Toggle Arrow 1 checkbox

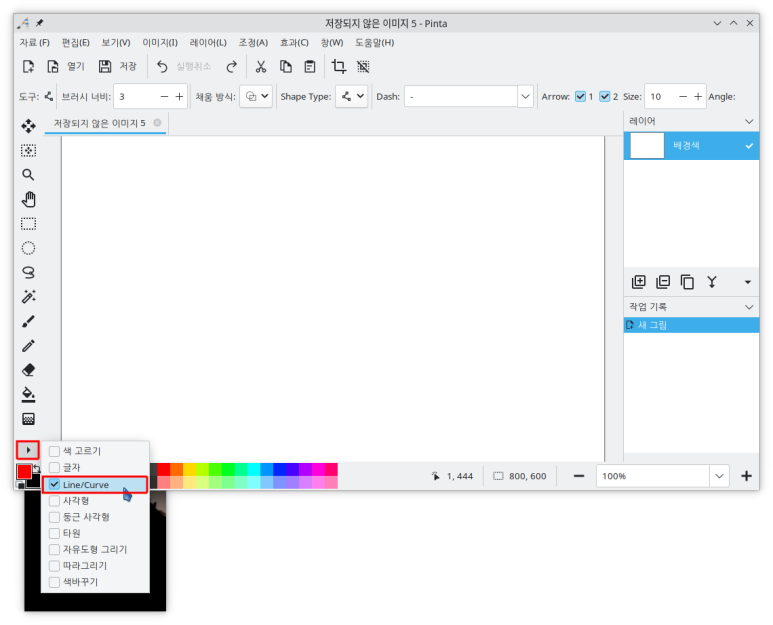tap(580, 97)
